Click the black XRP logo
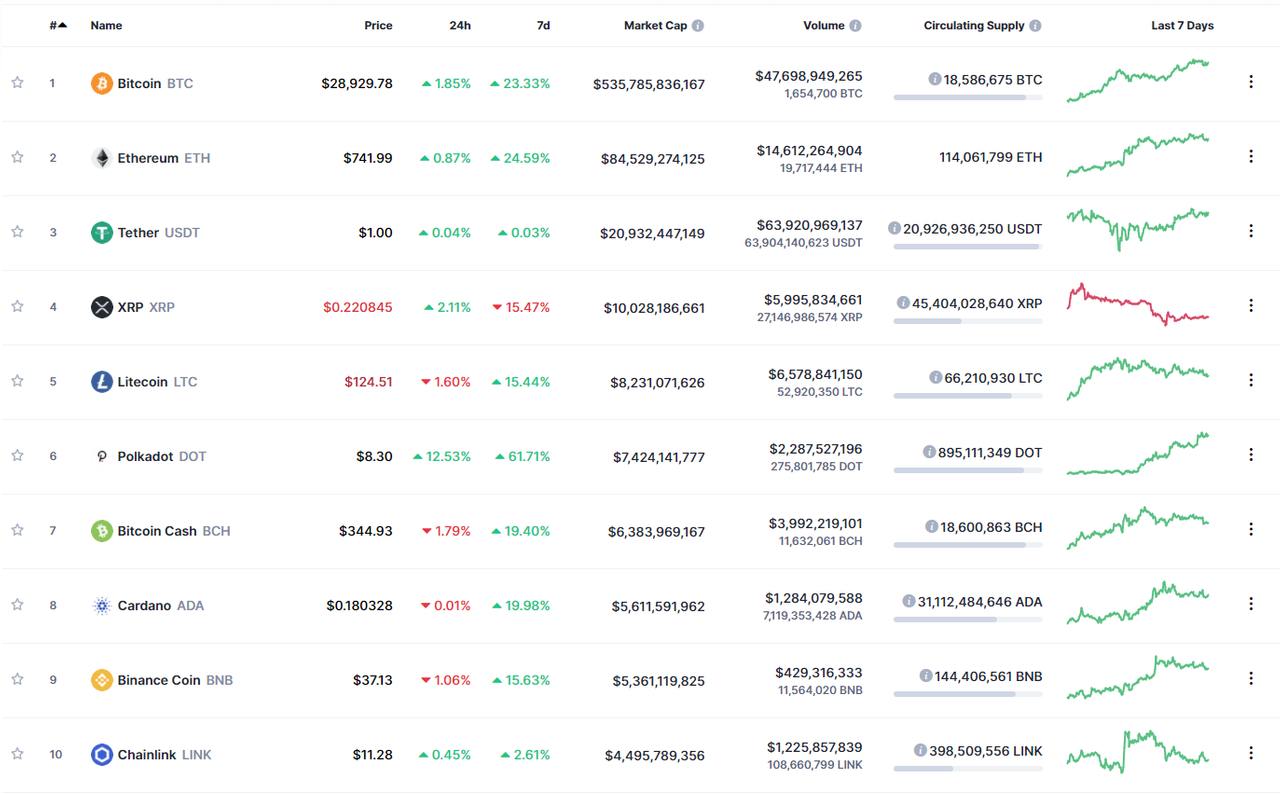The image size is (1280, 795). pos(102,307)
